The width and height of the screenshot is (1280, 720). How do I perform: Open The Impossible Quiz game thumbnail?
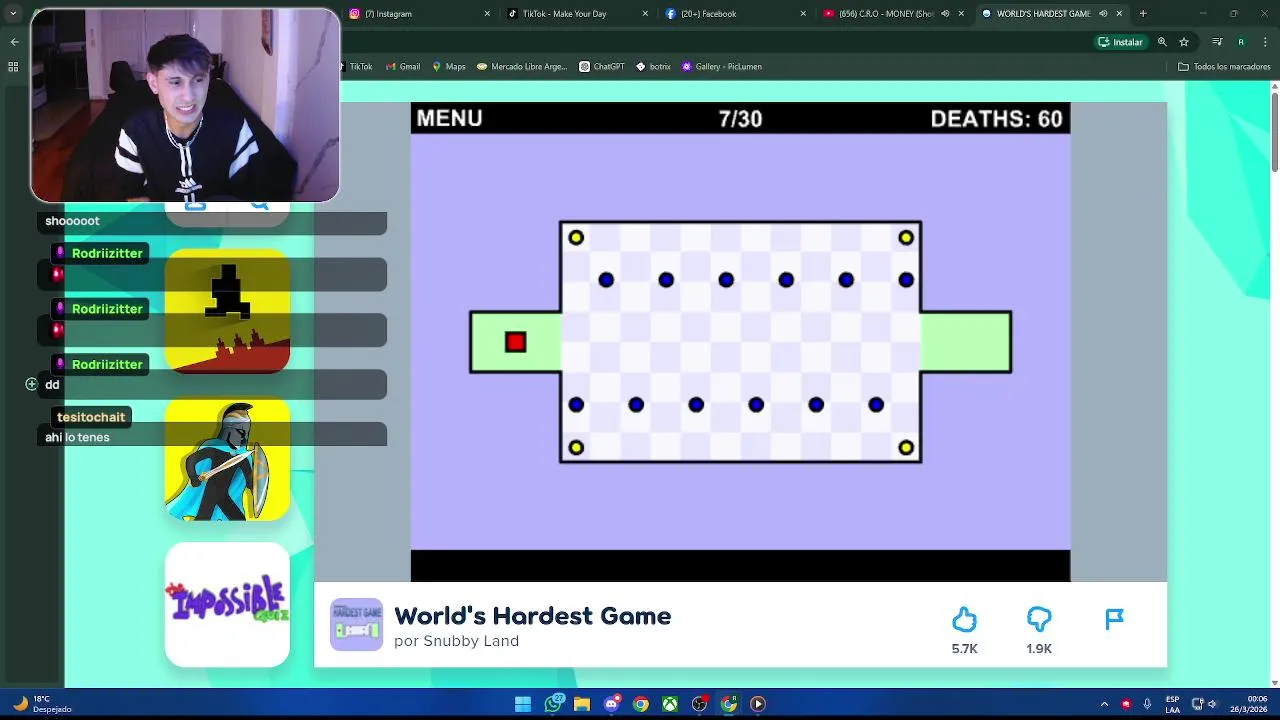pos(227,604)
